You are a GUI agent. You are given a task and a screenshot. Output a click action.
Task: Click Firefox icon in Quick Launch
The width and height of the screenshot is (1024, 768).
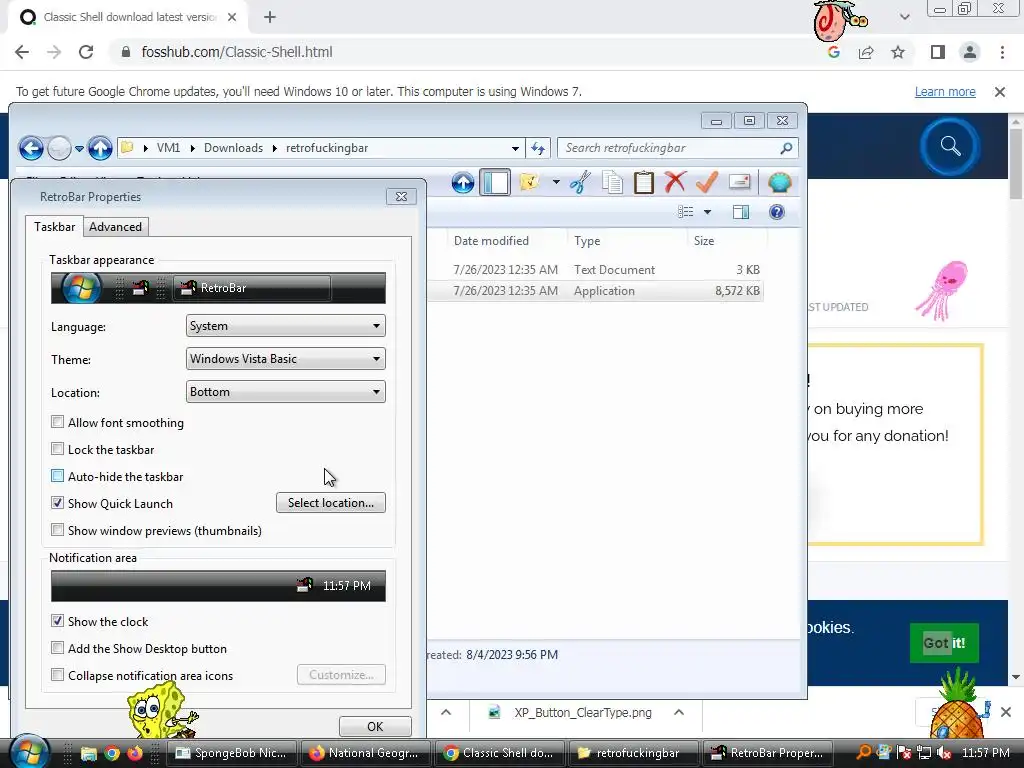(135, 753)
